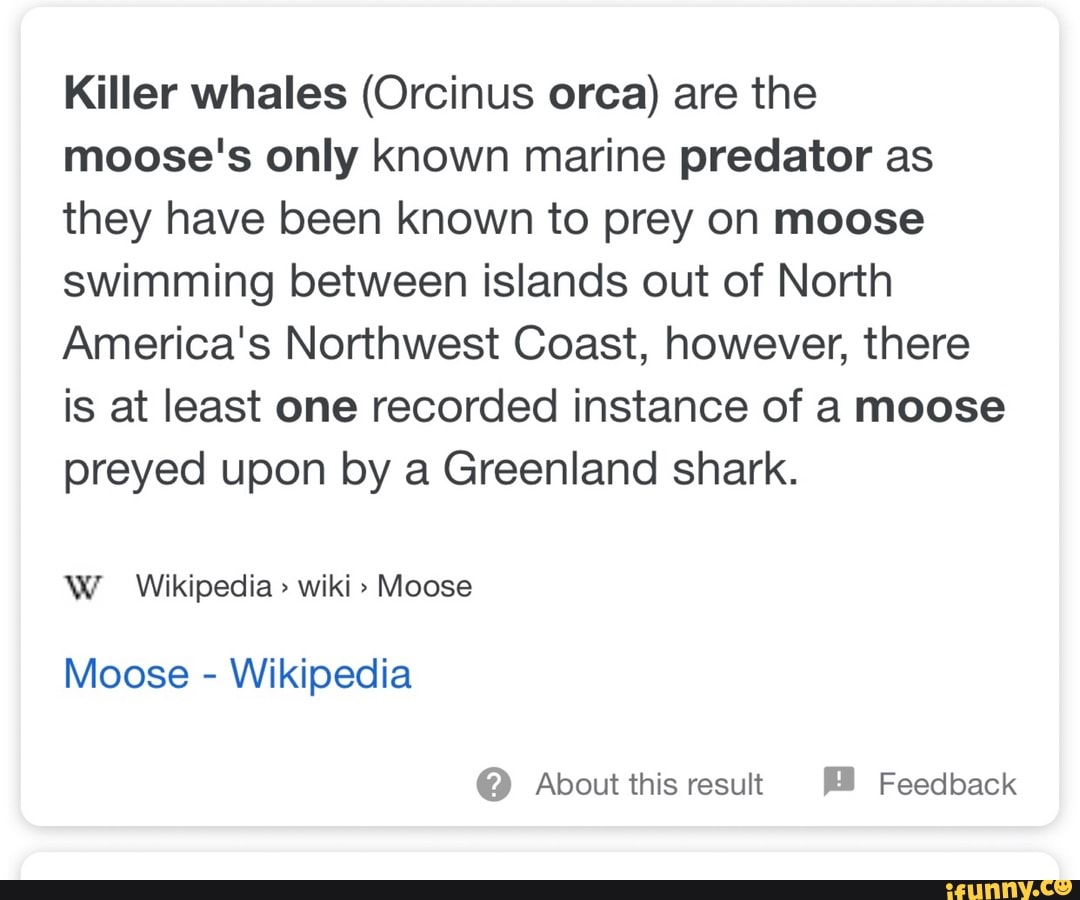
Task: Click the Feedback speech bubble icon
Action: click(x=840, y=783)
